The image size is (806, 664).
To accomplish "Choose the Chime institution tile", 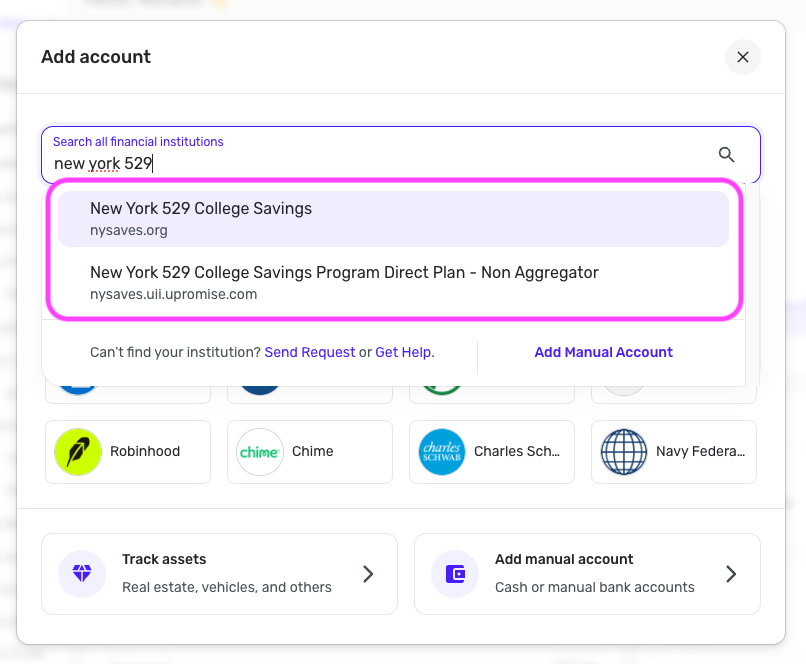I will 312,452.
